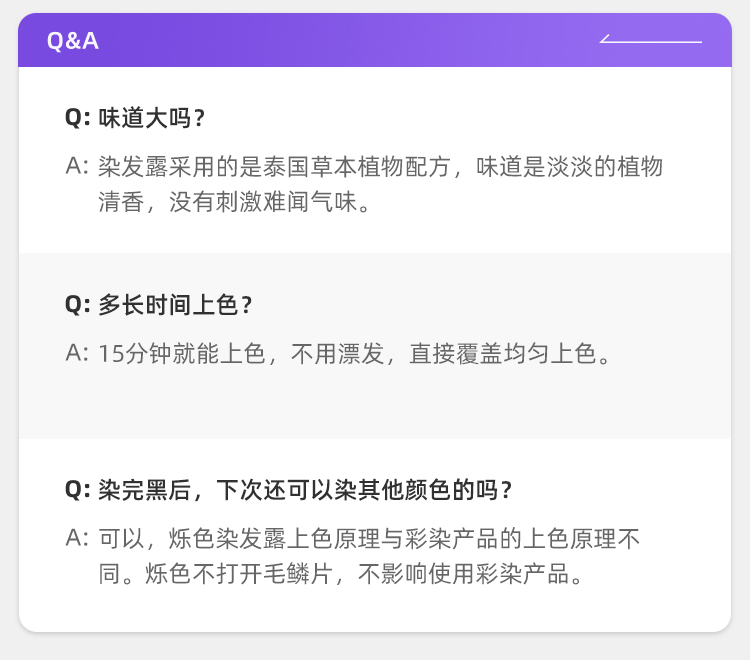Click the arrow line in the purple header
Viewport: 750px width, 660px height.
650,41
